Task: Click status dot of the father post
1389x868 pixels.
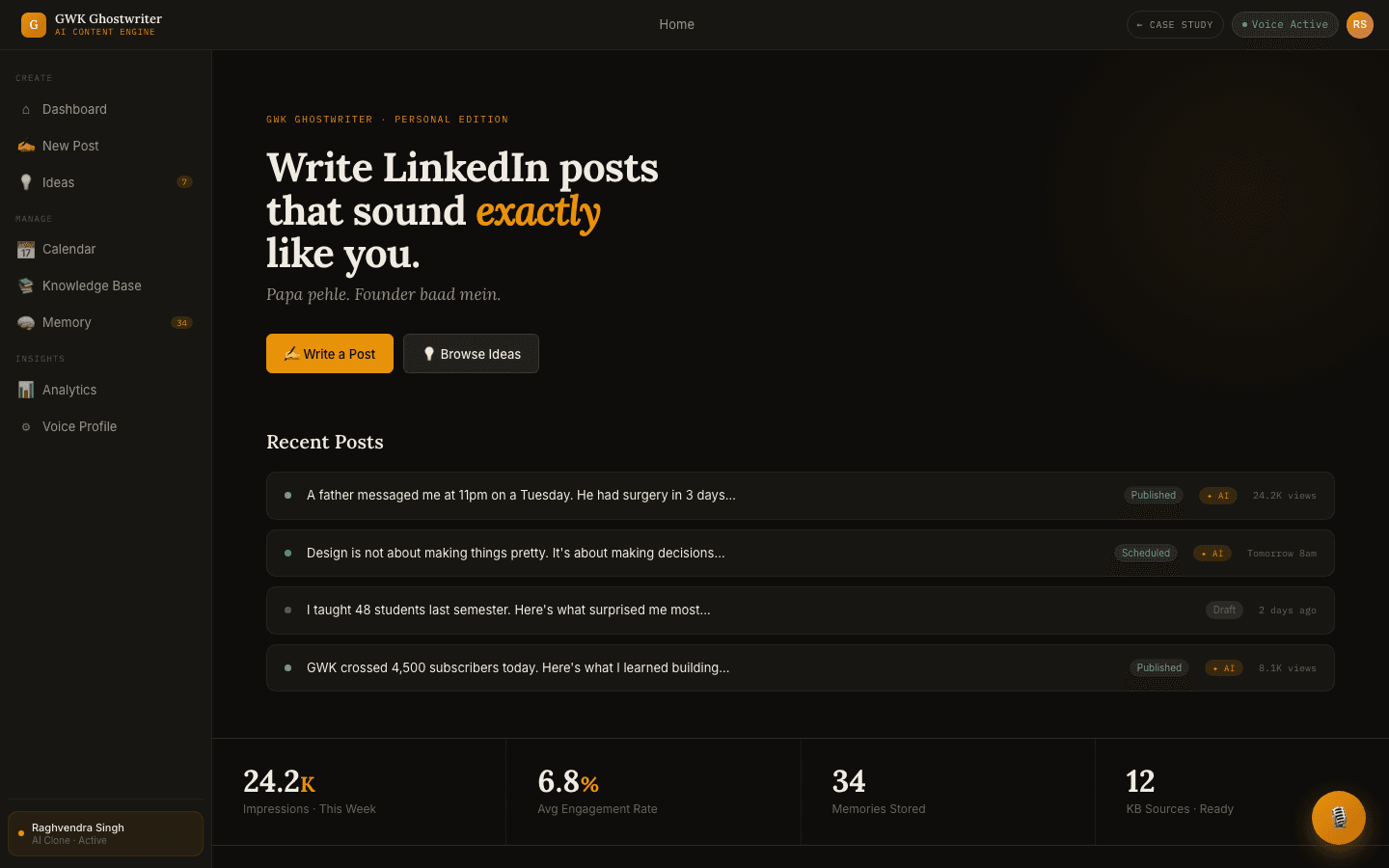Action: 287,496
